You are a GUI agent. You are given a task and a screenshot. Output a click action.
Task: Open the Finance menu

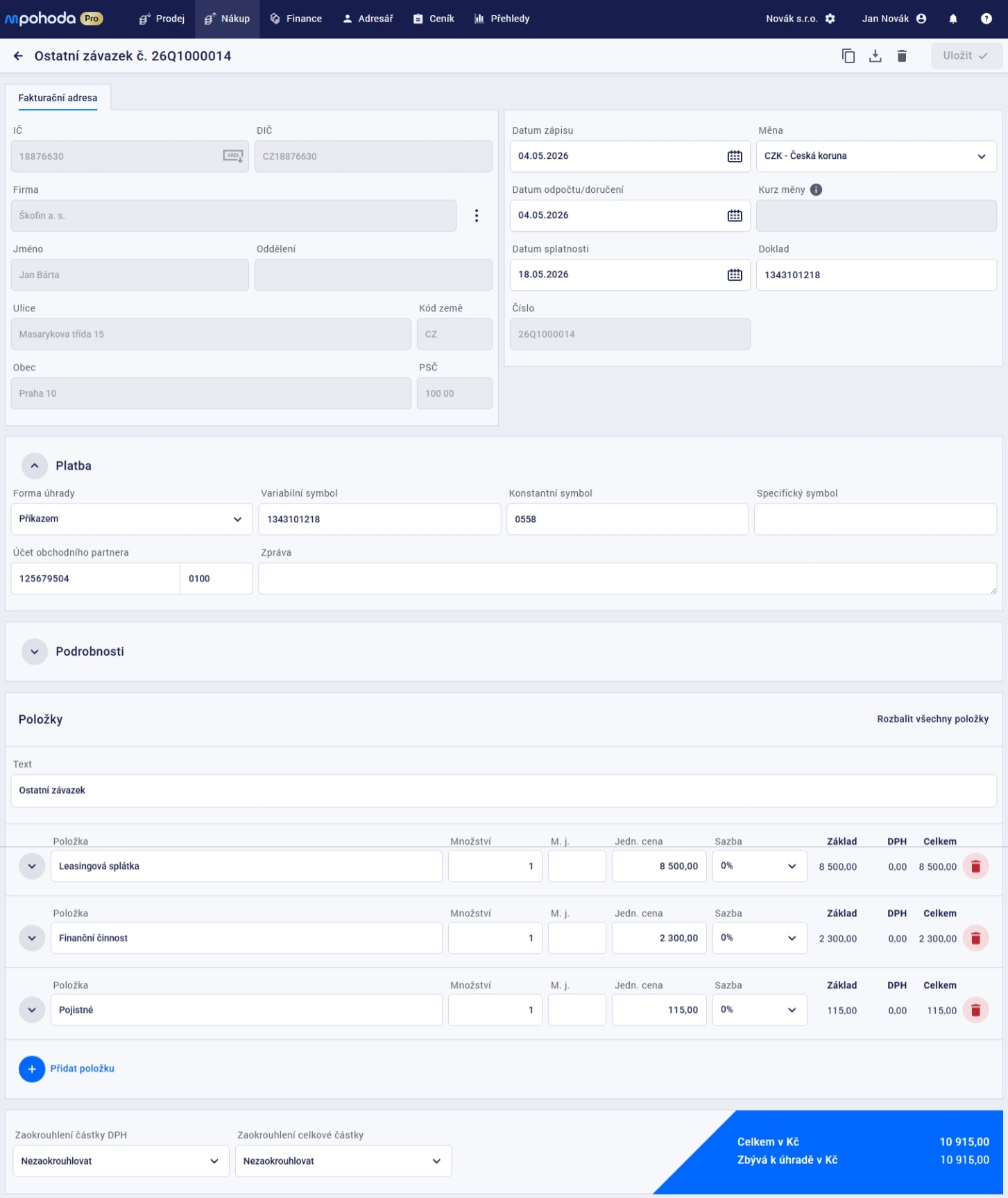point(296,19)
